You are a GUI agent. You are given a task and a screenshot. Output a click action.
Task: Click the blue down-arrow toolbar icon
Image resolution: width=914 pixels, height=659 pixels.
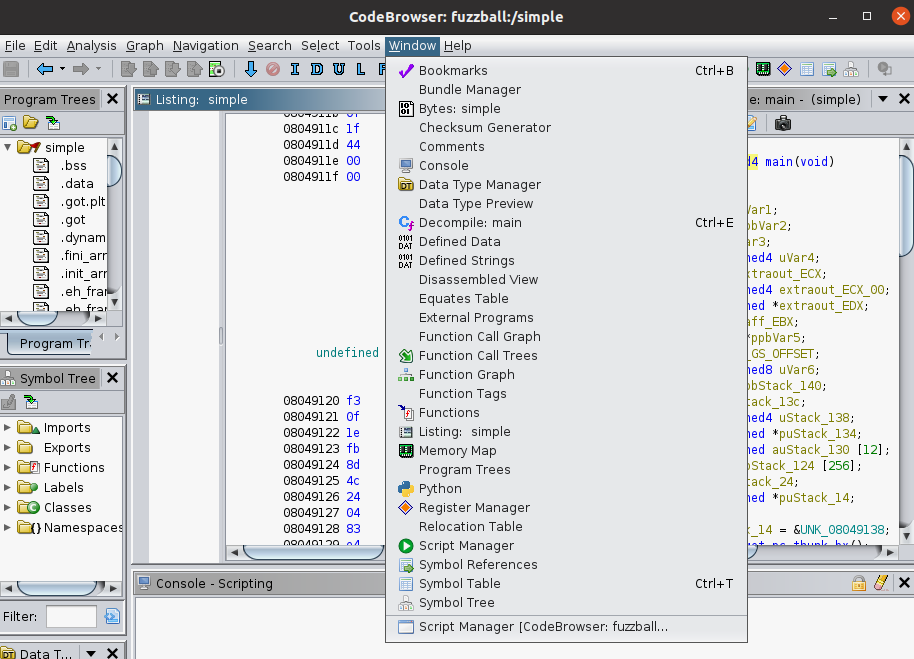point(251,69)
